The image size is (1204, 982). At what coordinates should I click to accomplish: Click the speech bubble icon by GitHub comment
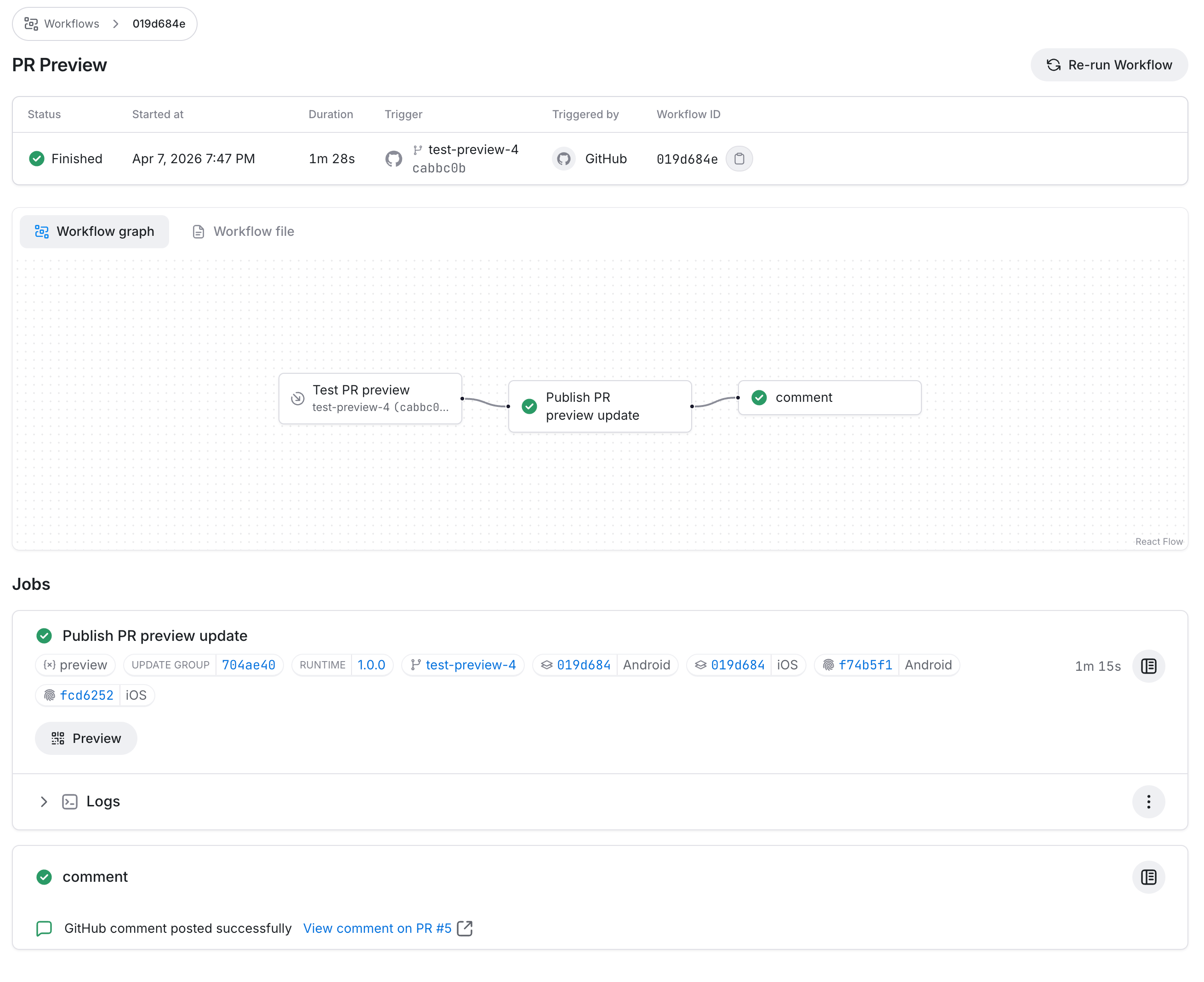44,929
